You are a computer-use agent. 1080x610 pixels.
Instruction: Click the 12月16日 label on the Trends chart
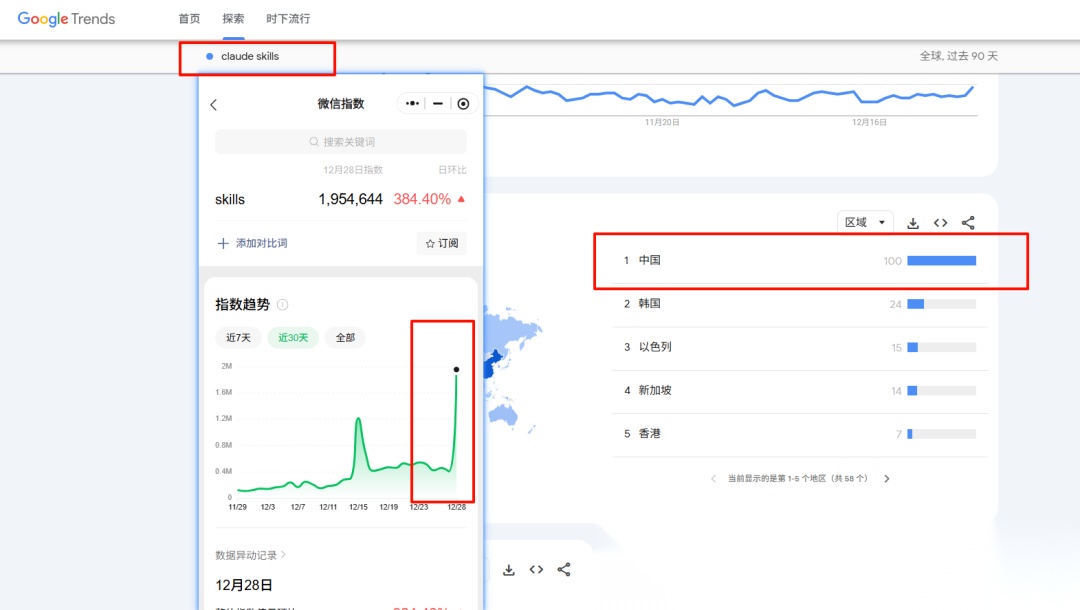(x=869, y=122)
